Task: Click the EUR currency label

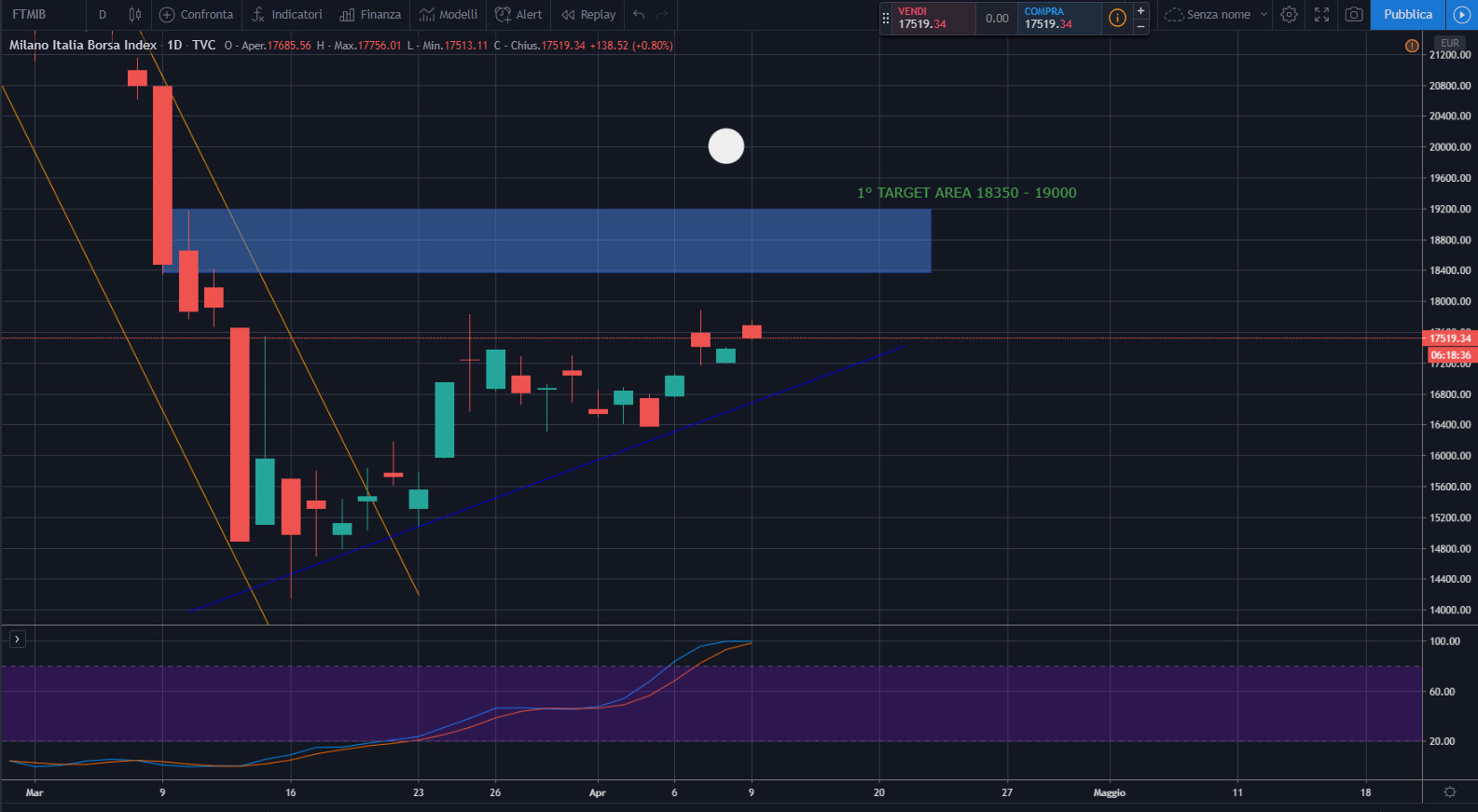Action: tap(1450, 43)
